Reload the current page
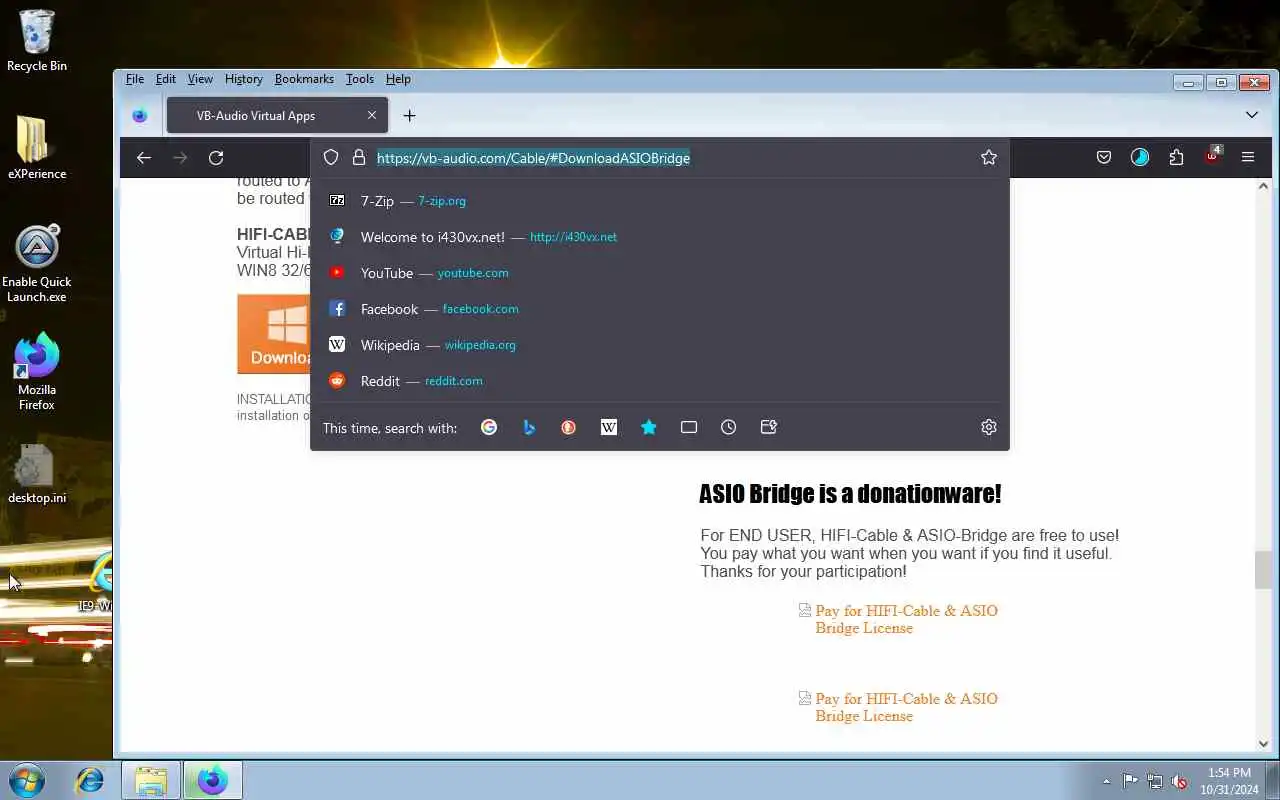Image resolution: width=1280 pixels, height=800 pixels. 216,158
